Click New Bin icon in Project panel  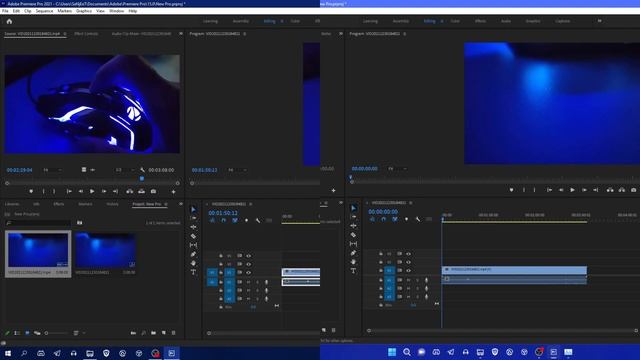153,333
